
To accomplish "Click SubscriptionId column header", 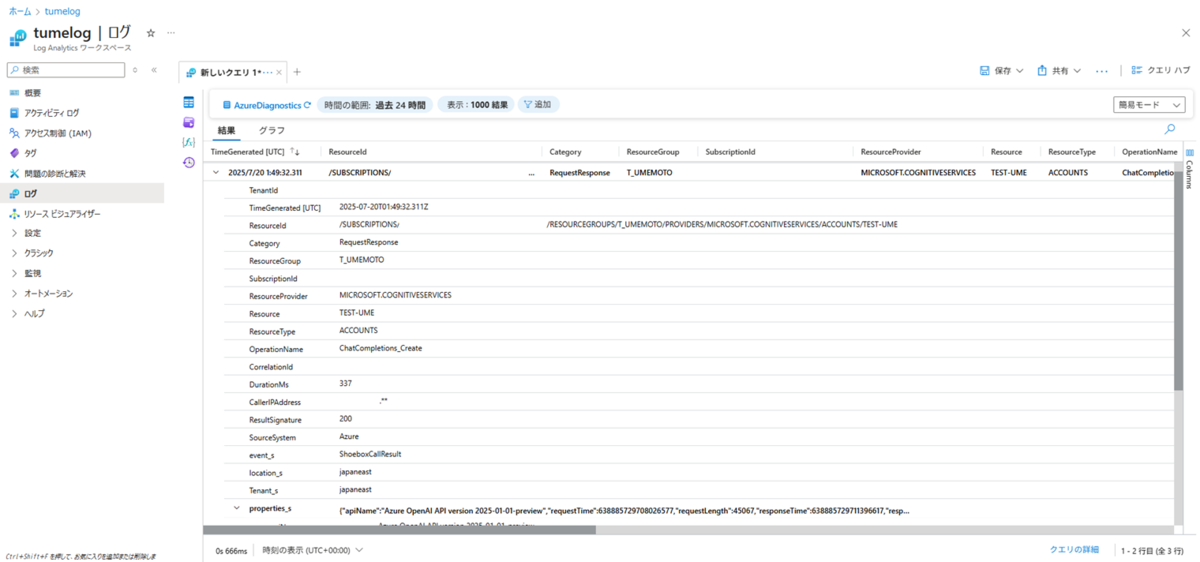I will [730, 152].
